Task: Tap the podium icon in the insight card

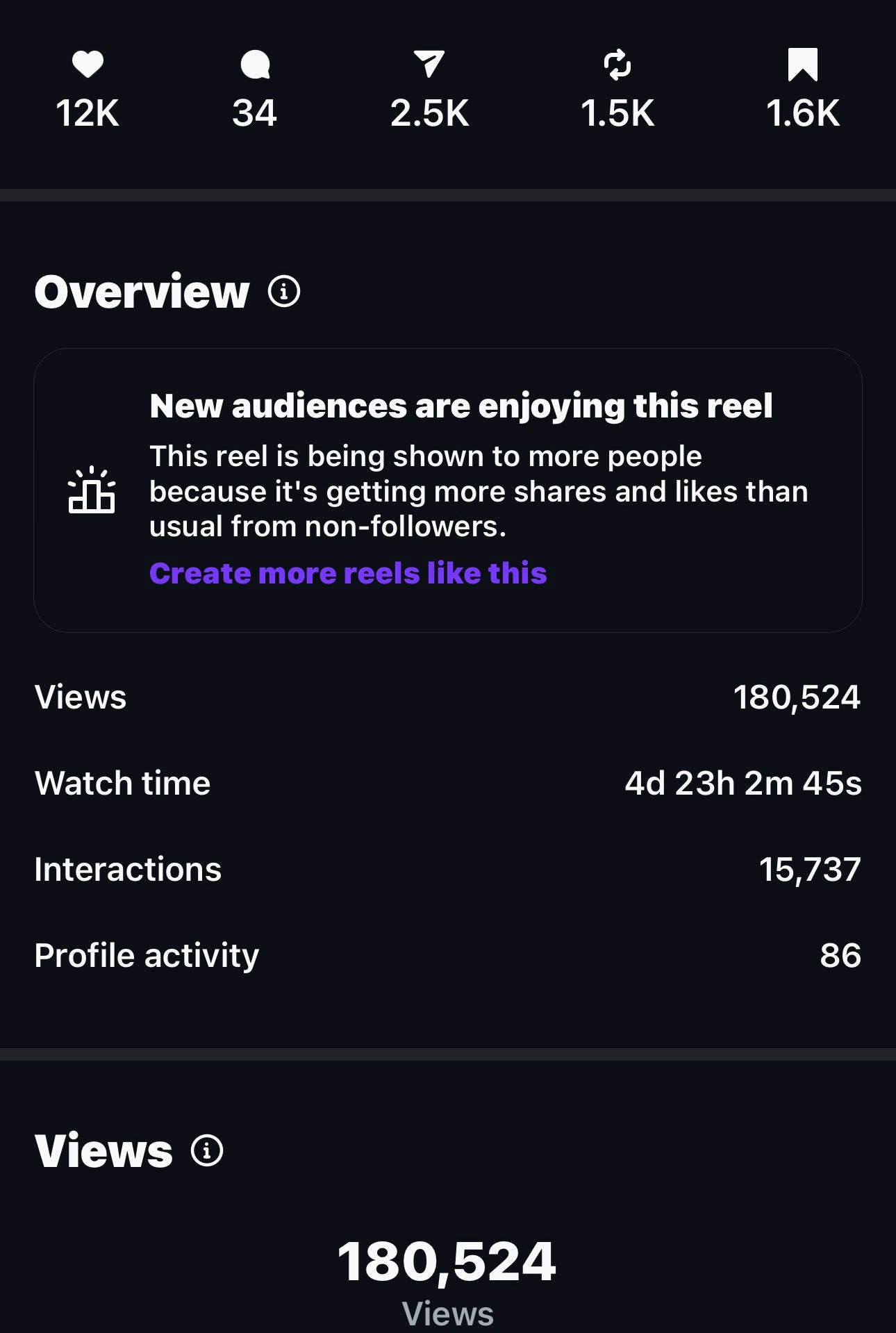Action: (92, 490)
